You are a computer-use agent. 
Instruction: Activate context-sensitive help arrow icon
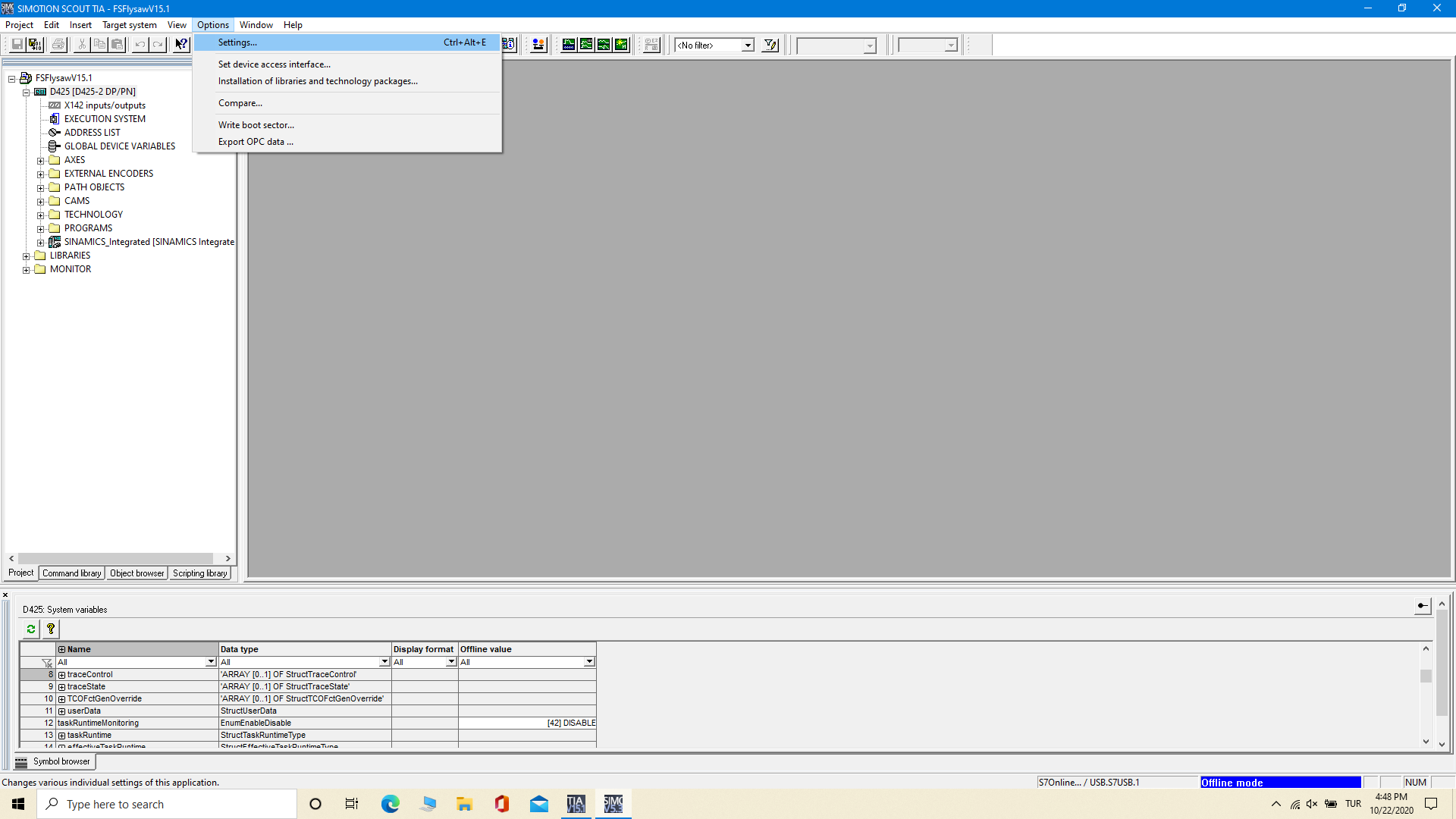[x=180, y=44]
